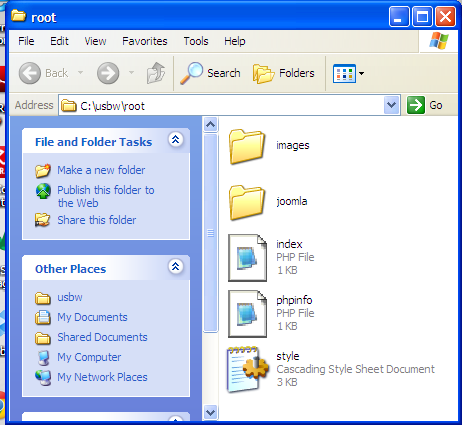Click the Go button

[x=425, y=105]
